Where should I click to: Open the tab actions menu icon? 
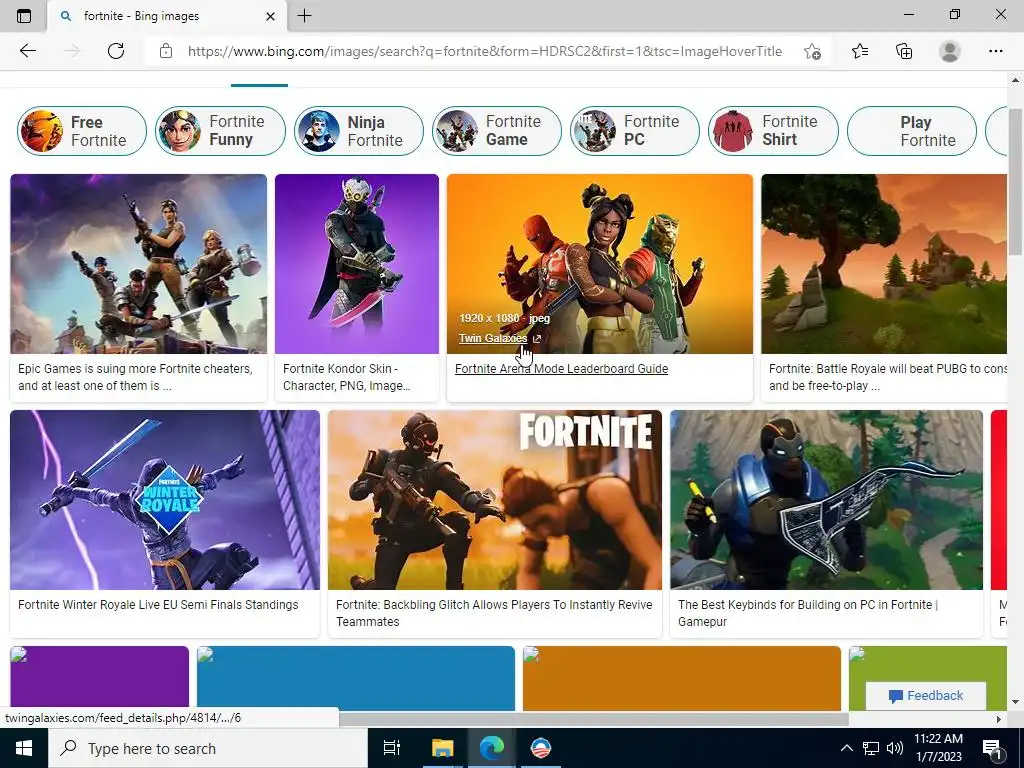[24, 16]
